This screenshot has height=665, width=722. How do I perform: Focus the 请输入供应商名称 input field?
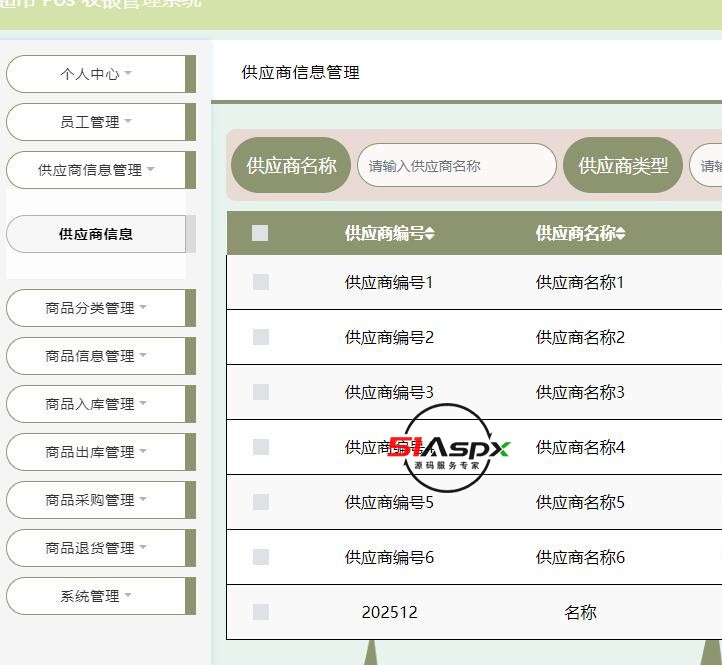pos(457,165)
